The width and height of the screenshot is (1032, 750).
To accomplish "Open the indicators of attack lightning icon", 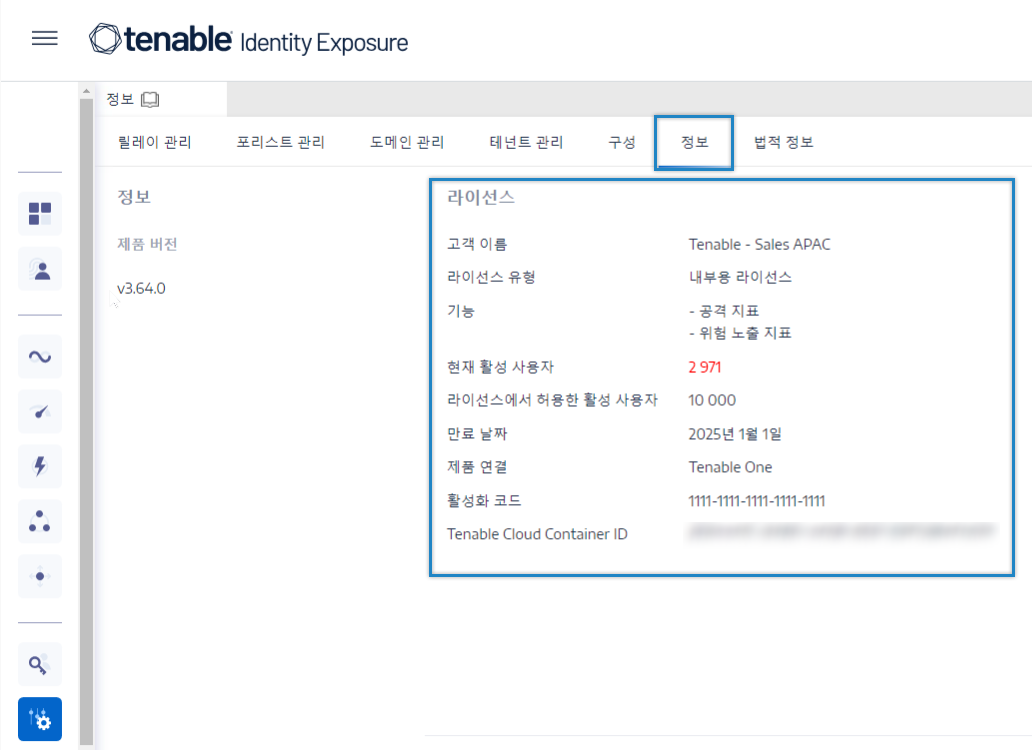I will tap(40, 466).
